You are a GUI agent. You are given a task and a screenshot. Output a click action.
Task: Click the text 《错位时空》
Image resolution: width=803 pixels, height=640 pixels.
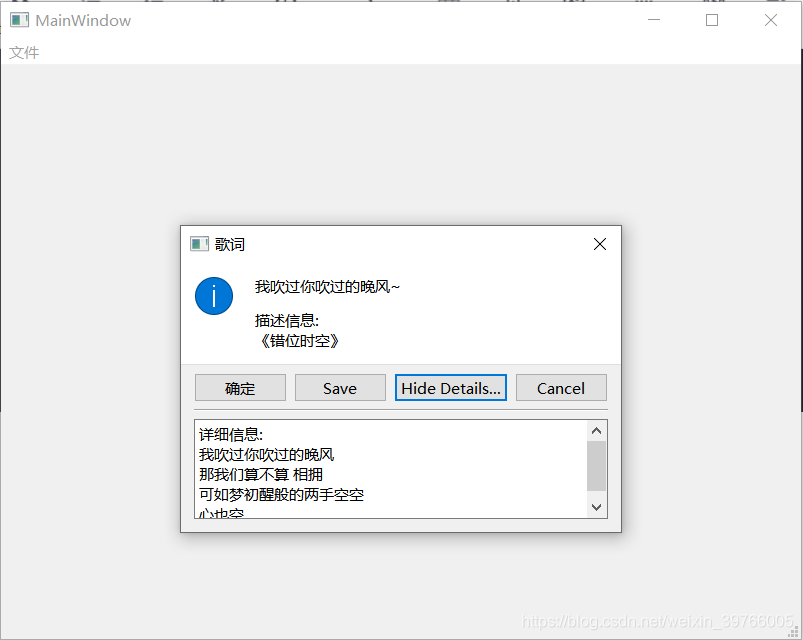(x=298, y=341)
